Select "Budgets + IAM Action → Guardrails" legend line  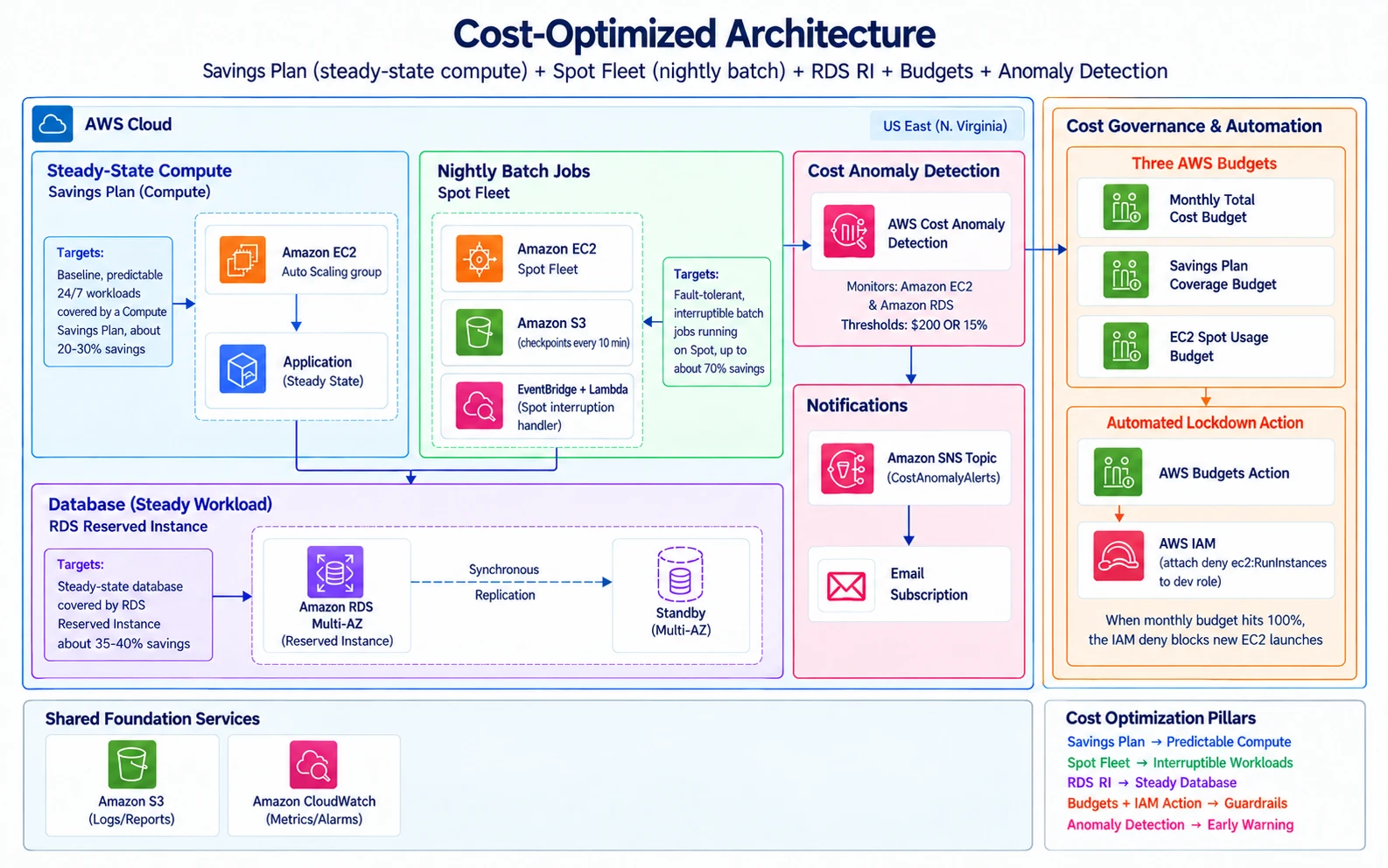point(1177,803)
